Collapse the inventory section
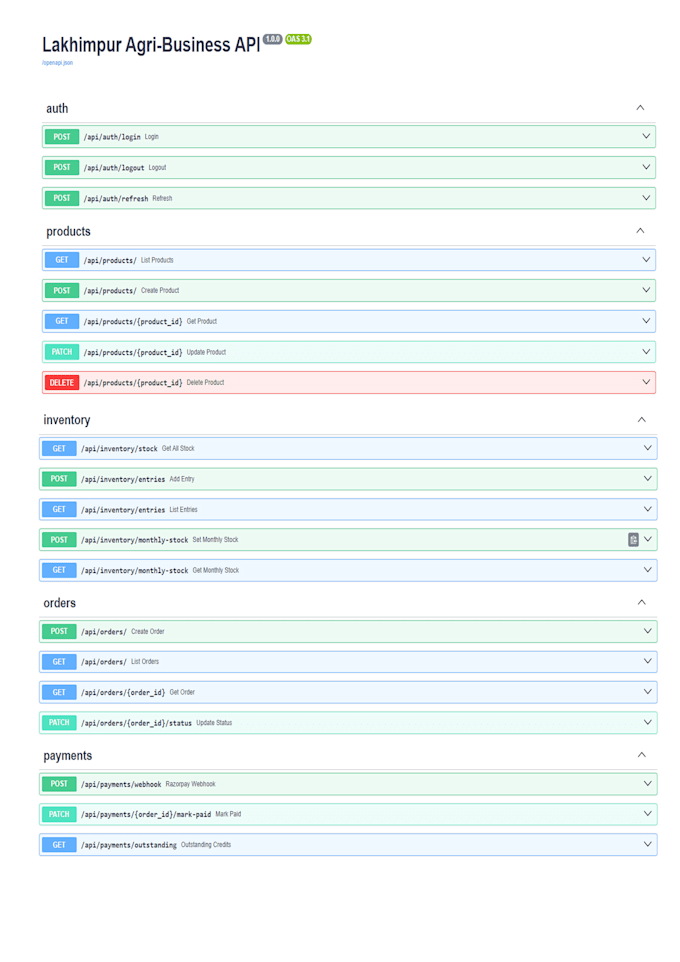This screenshot has height=962, width=680. pyautogui.click(x=641, y=420)
